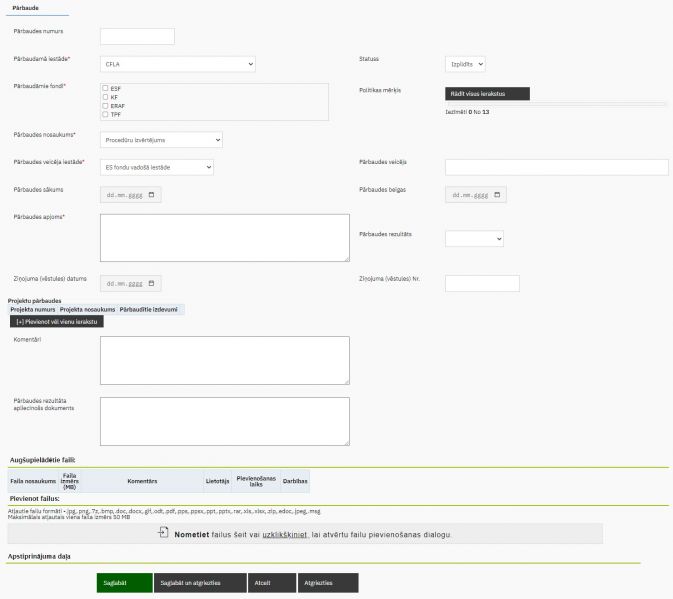Open calendar picker for Pārbaudes sākums
Viewport: 673px width, 599px height.
(152, 195)
